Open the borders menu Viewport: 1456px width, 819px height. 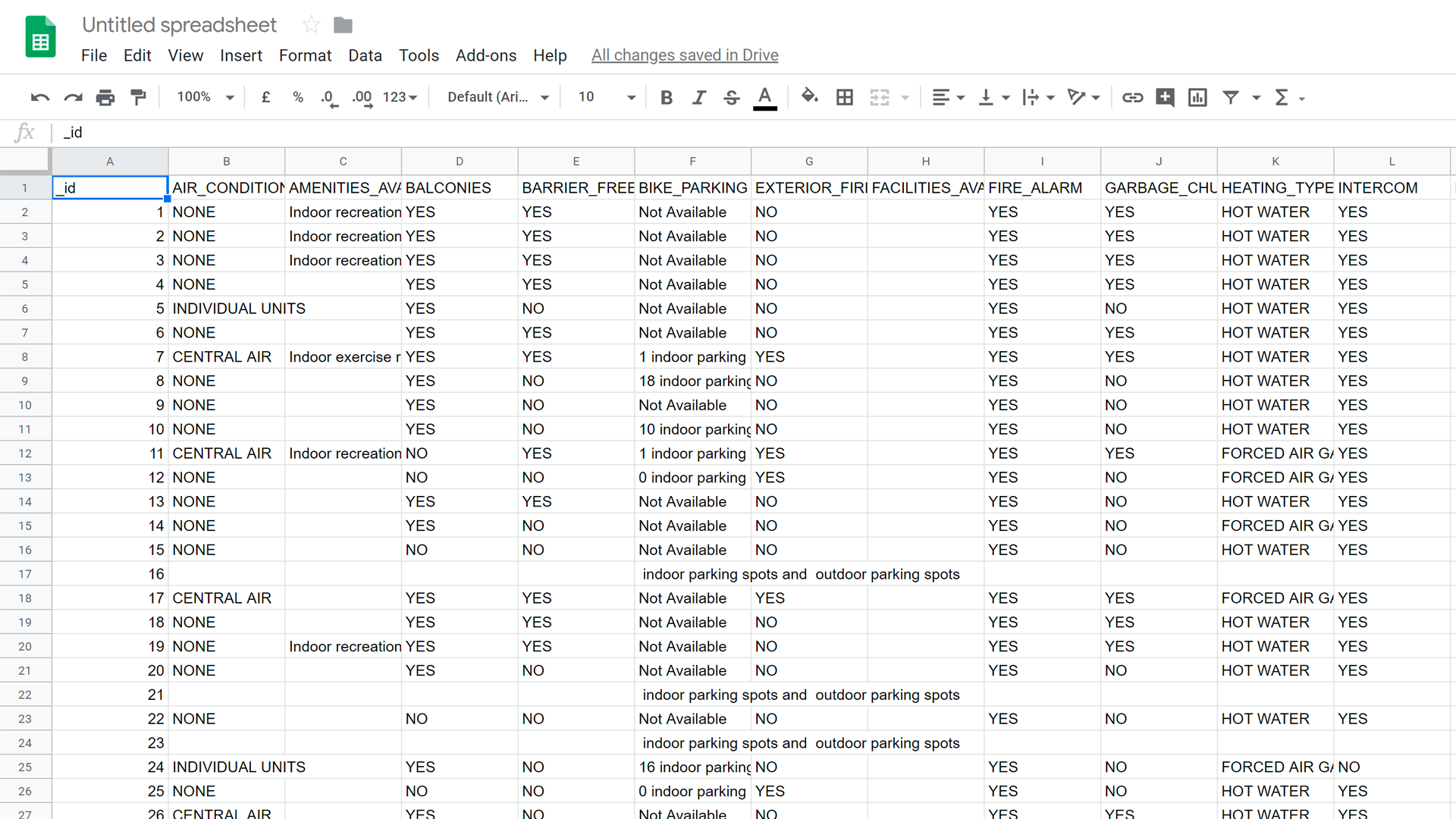coord(845,97)
